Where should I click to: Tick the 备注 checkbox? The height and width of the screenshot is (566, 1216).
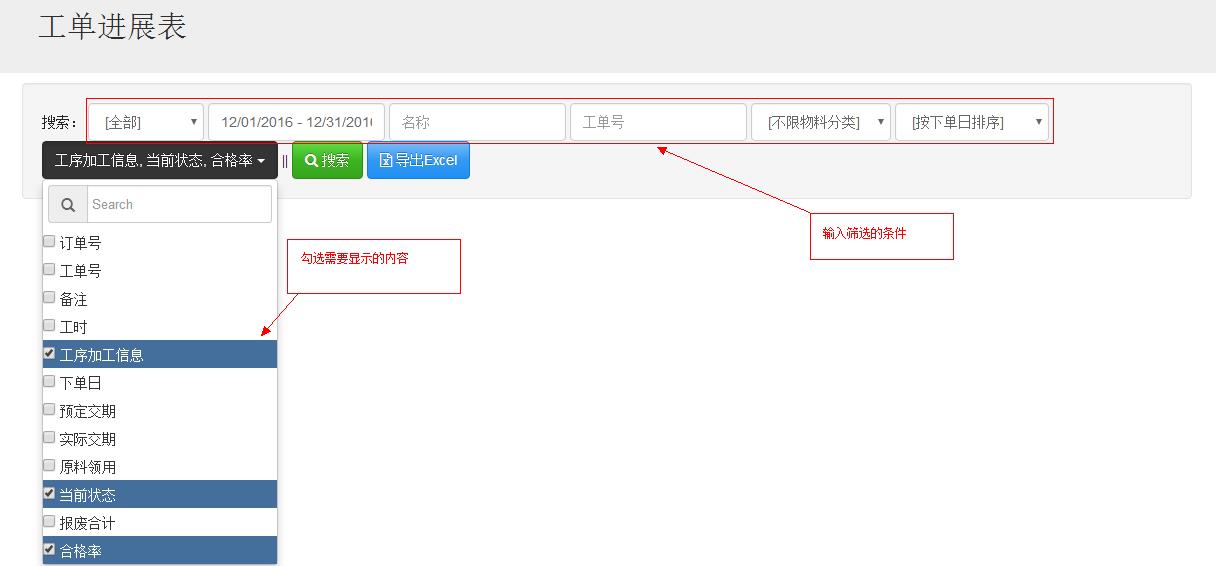pyautogui.click(x=49, y=298)
